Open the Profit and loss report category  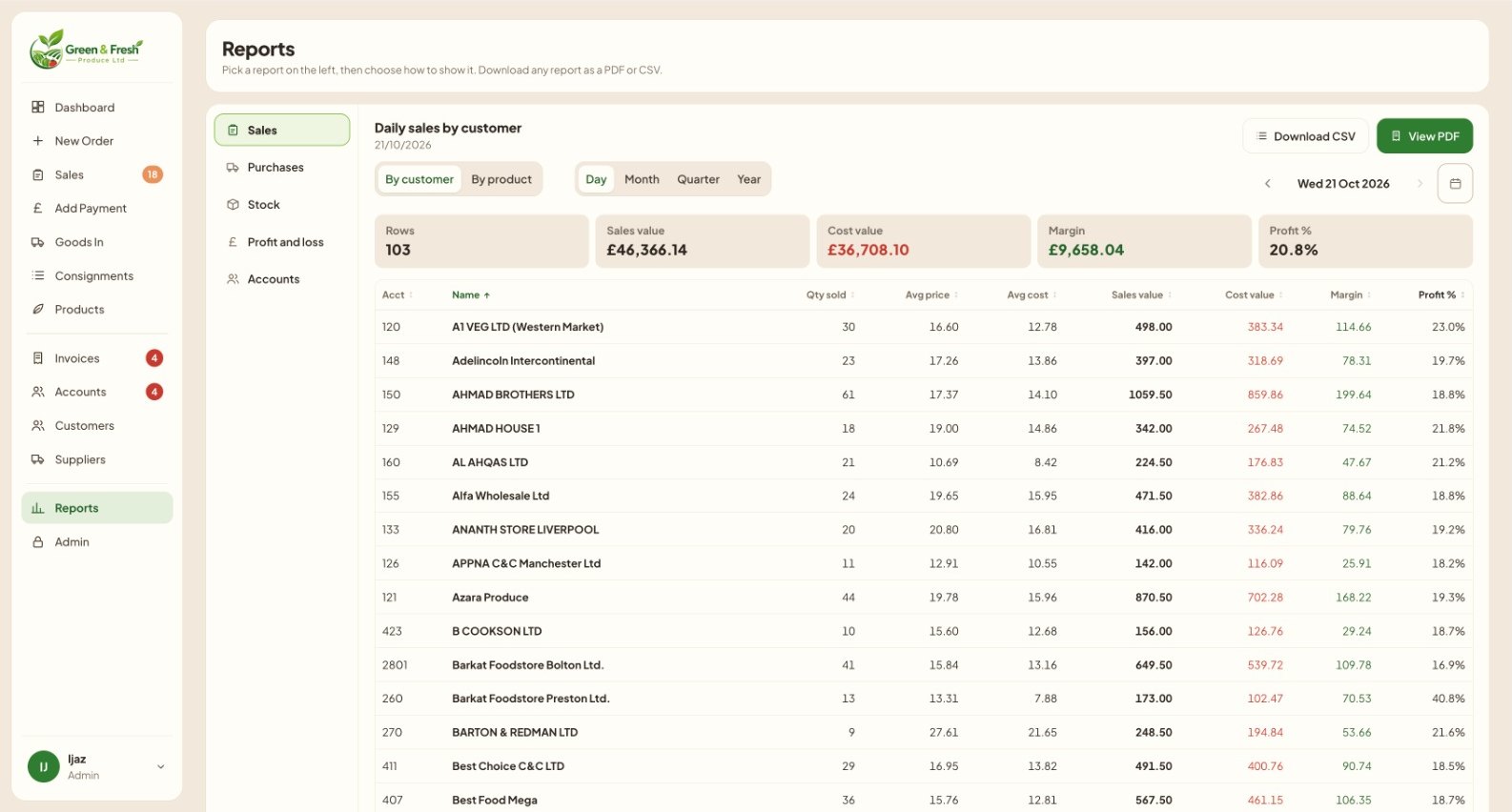282,242
